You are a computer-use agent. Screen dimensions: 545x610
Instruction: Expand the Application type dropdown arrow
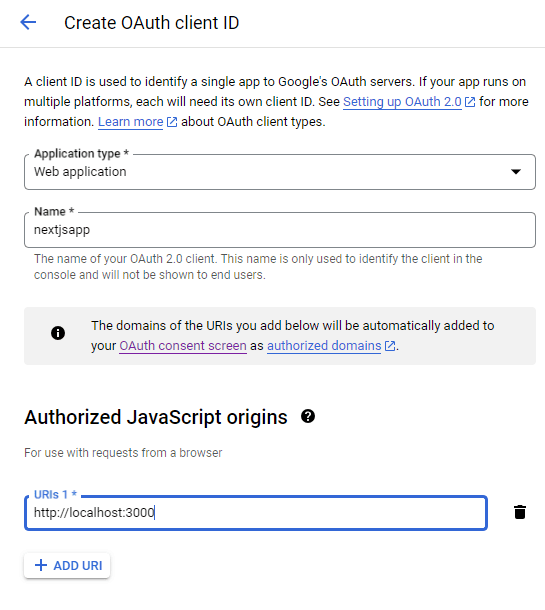coord(516,172)
